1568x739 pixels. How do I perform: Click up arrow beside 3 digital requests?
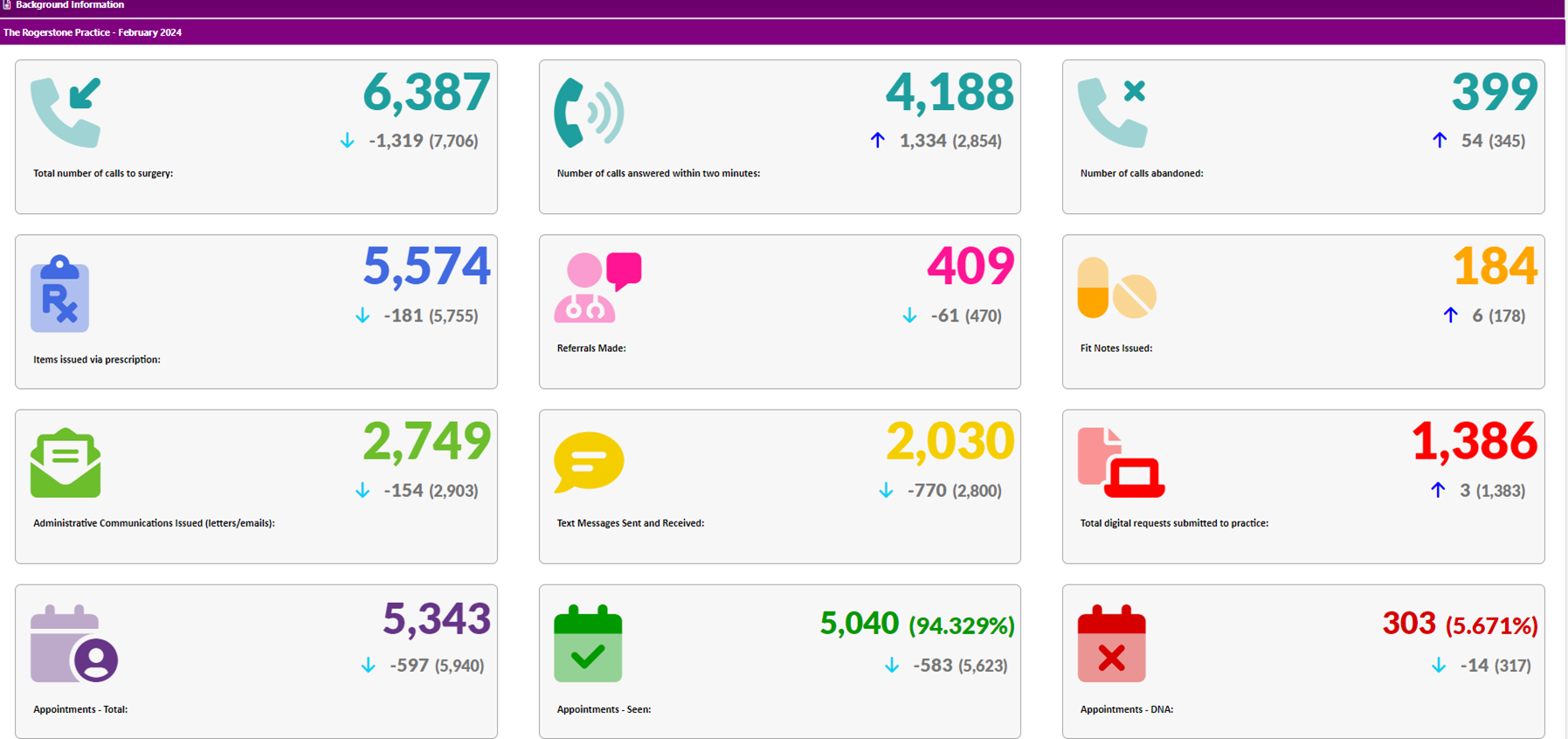coord(1438,490)
